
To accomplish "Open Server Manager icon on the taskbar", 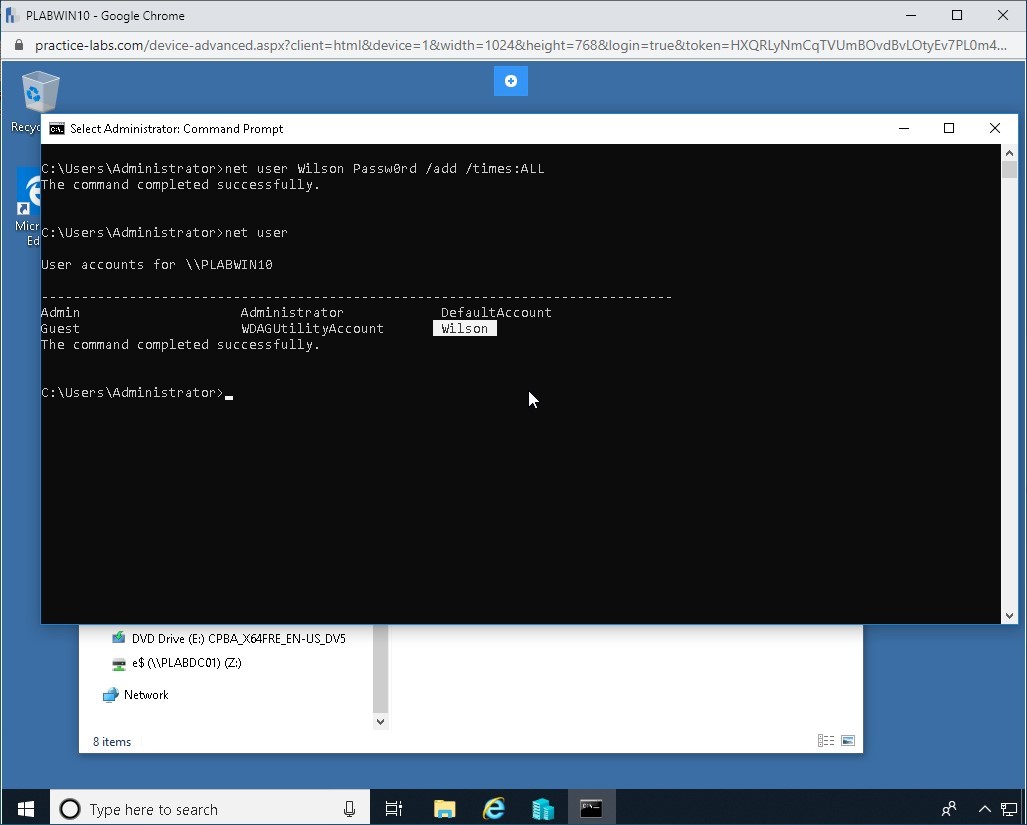I will 542,809.
